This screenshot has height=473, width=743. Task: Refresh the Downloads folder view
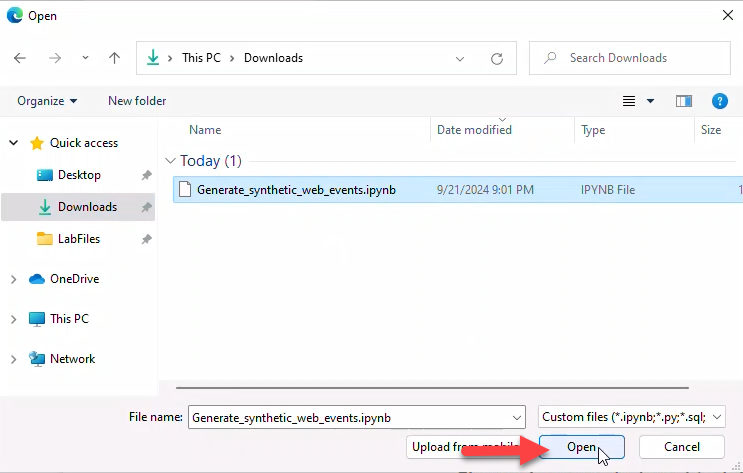coord(496,58)
